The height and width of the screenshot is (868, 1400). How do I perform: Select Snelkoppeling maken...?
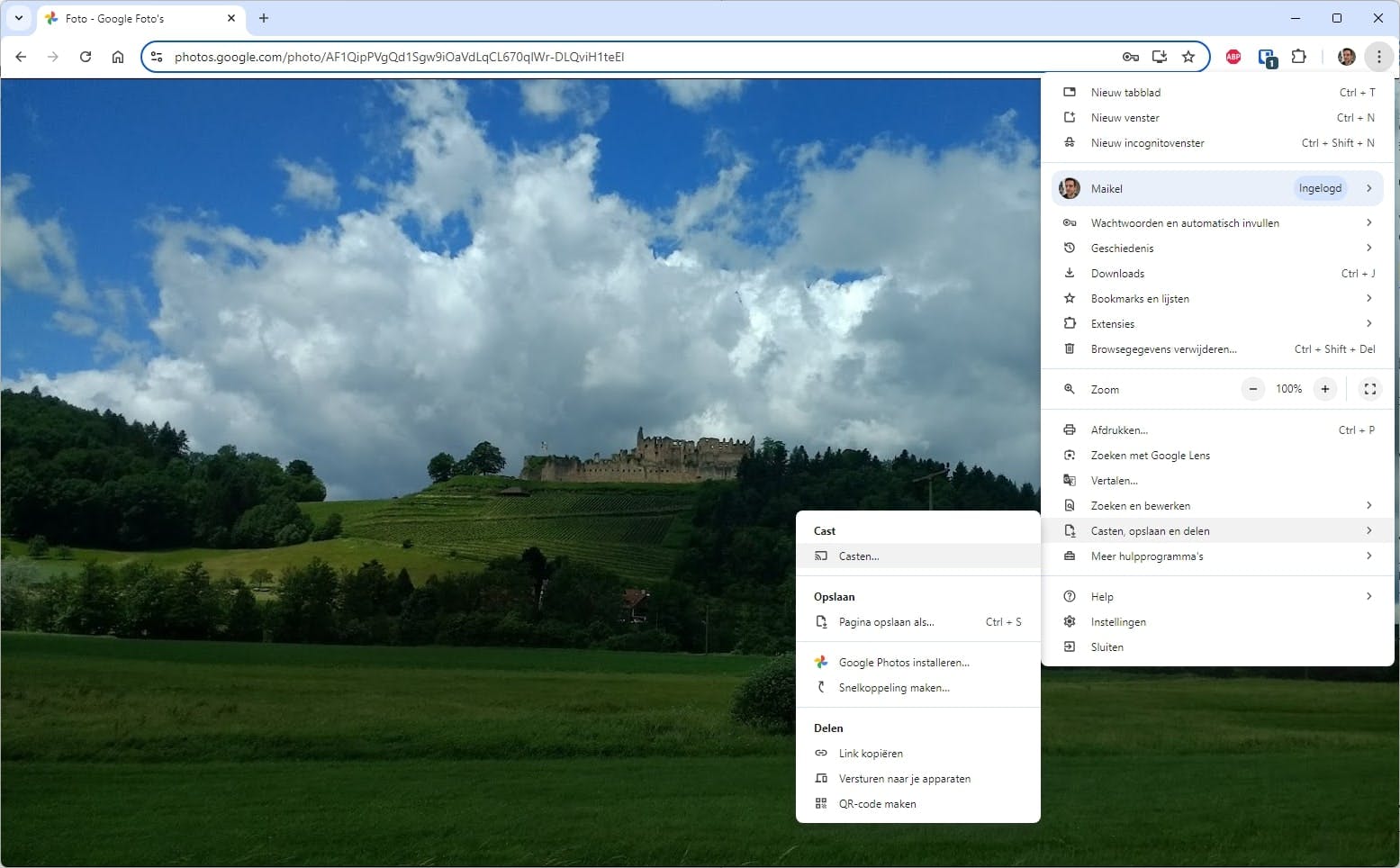click(x=918, y=687)
